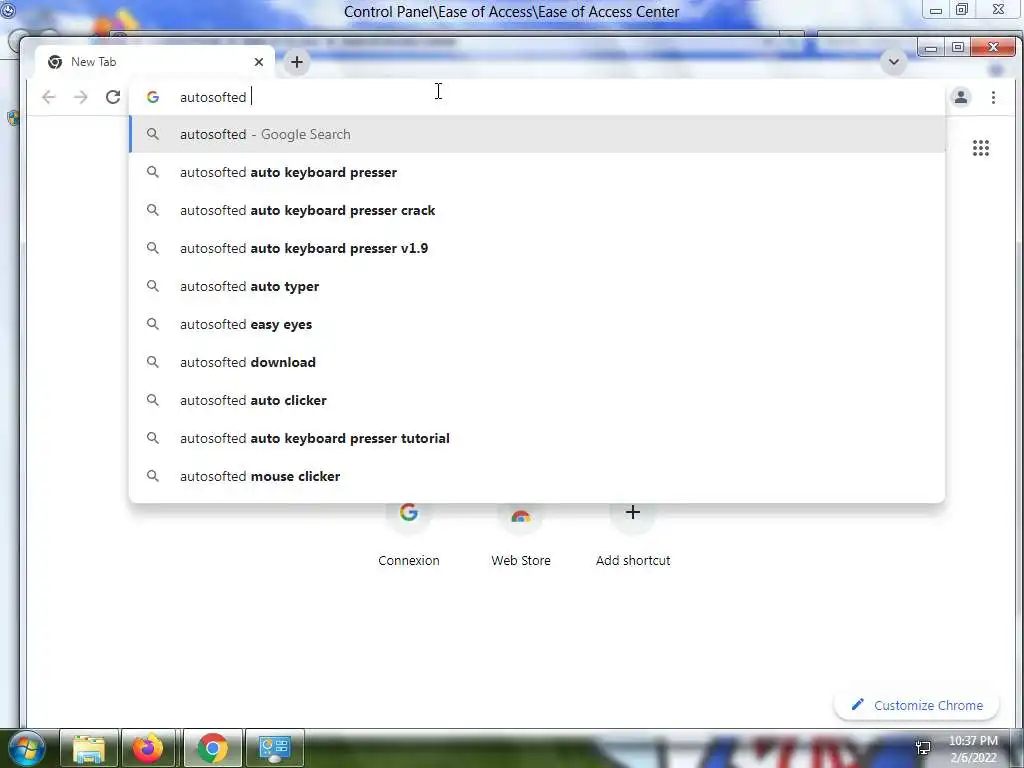Viewport: 1024px width, 768px height.
Task: Open a new tab with plus button
Action: coord(296,62)
